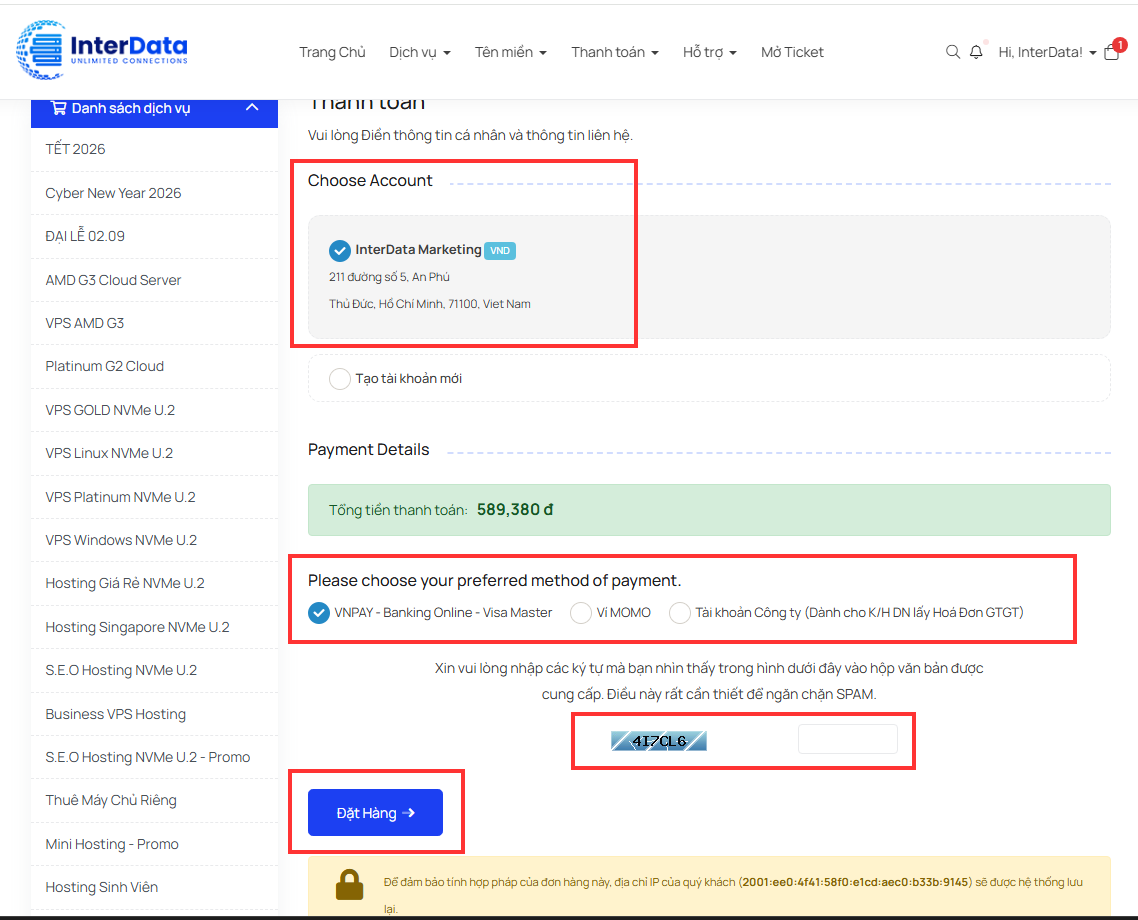The image size is (1138, 920).
Task: Click the logged IP address text
Action: pyautogui.click(x=855, y=882)
